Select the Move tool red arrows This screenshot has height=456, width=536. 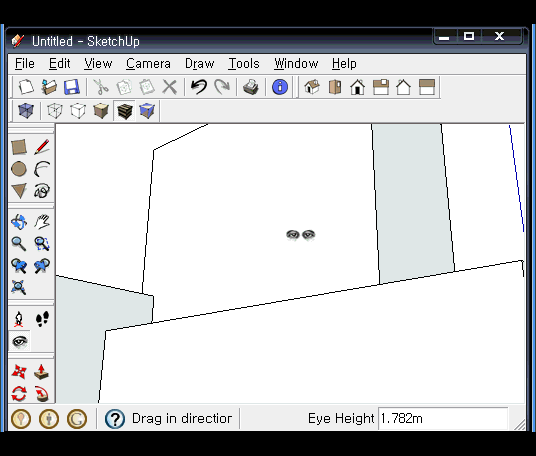coord(19,372)
